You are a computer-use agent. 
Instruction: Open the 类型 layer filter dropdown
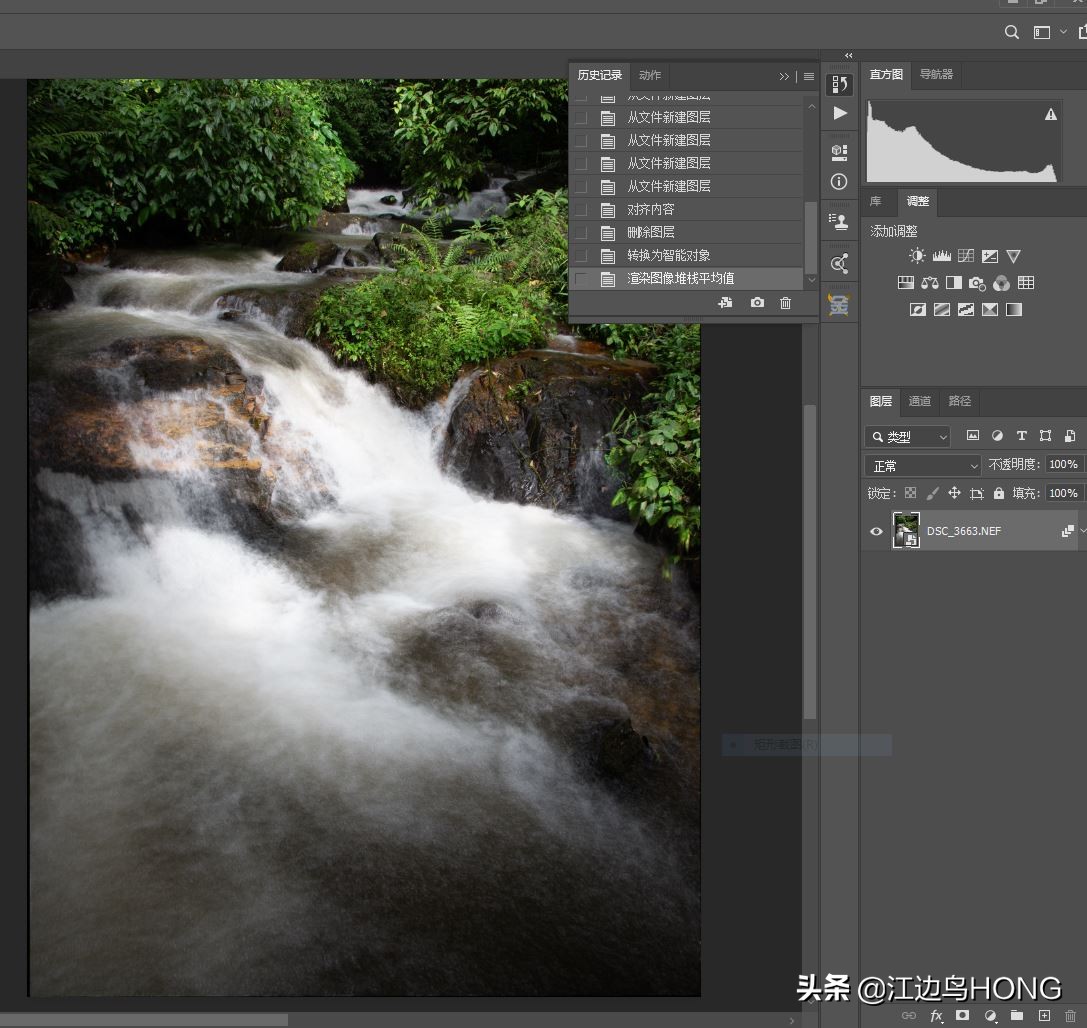point(907,437)
